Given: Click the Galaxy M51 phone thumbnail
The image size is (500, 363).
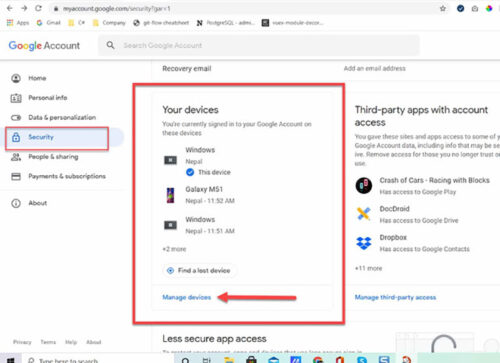Looking at the screenshot, I should [170, 195].
